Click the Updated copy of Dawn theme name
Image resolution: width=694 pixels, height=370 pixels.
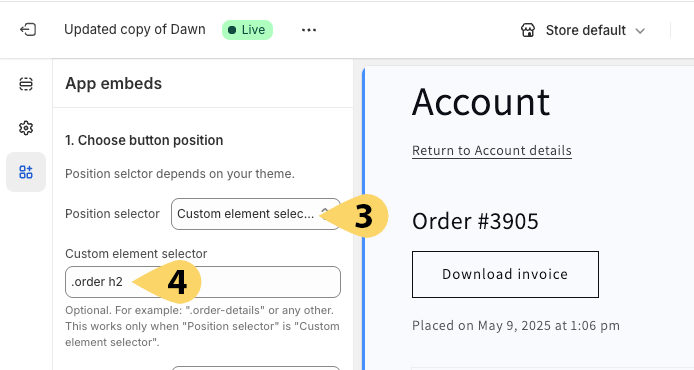point(135,30)
